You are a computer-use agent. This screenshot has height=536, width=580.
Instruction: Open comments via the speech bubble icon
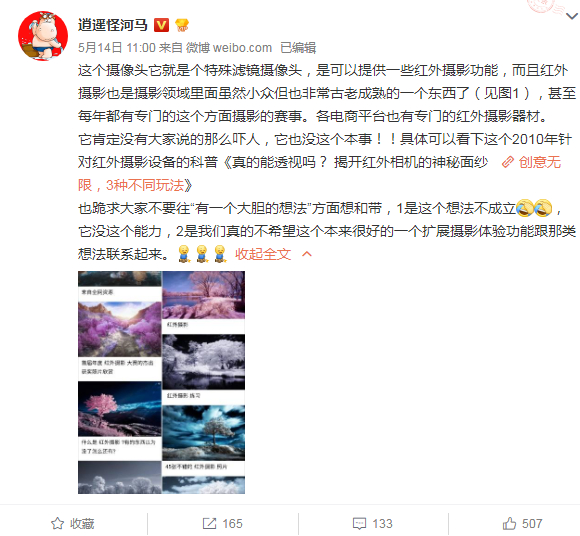coord(360,523)
